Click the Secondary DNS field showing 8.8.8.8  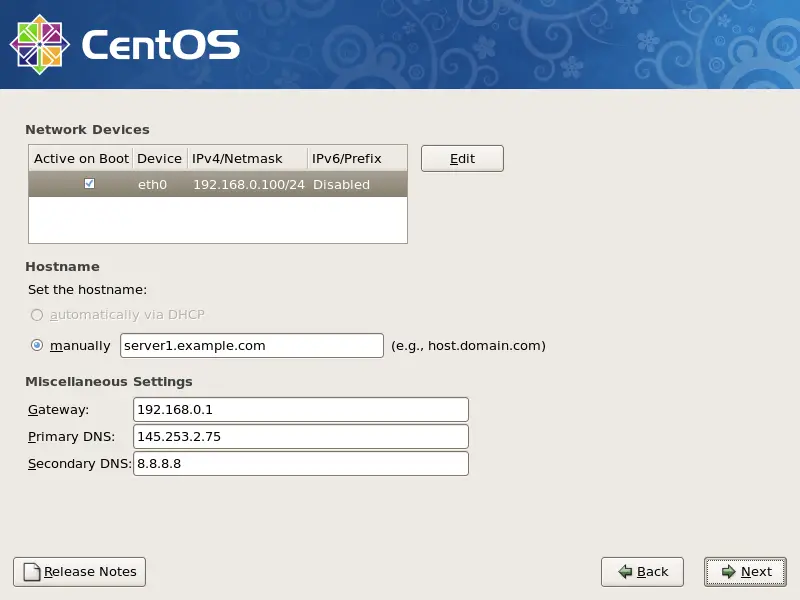300,464
